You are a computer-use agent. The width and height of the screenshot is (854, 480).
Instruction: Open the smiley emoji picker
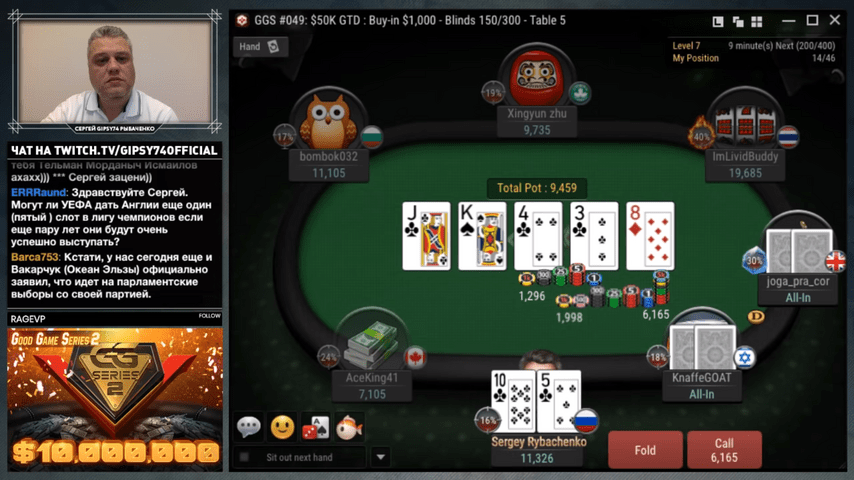282,427
